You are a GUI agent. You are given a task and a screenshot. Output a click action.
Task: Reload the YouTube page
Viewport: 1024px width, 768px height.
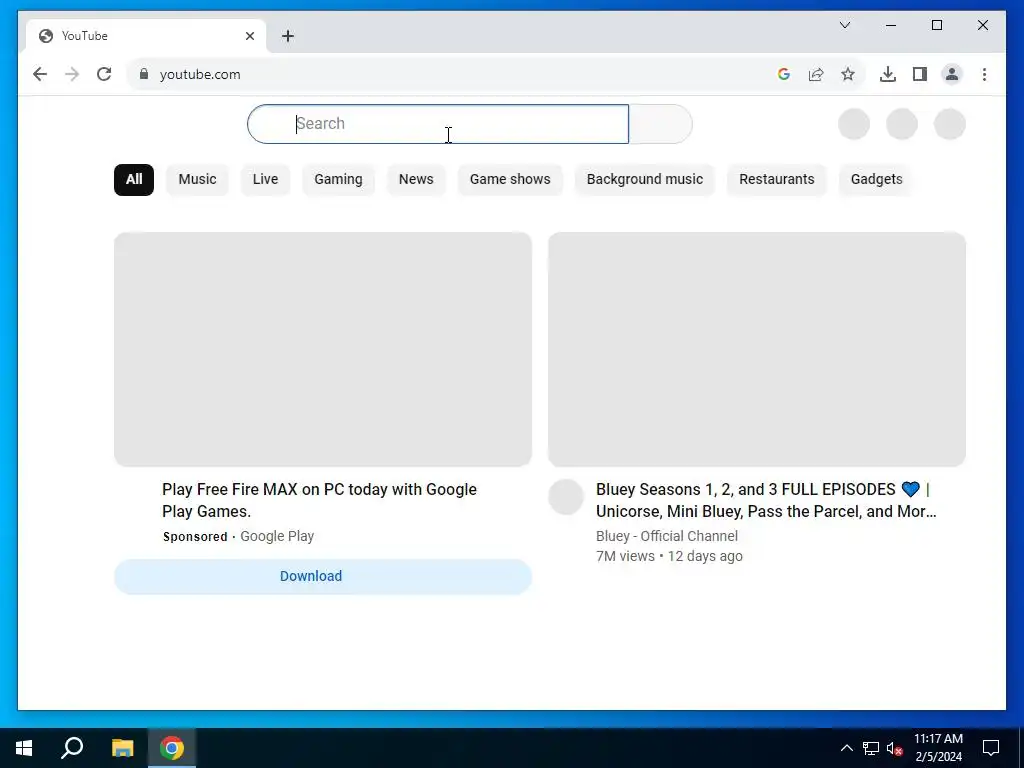click(104, 74)
